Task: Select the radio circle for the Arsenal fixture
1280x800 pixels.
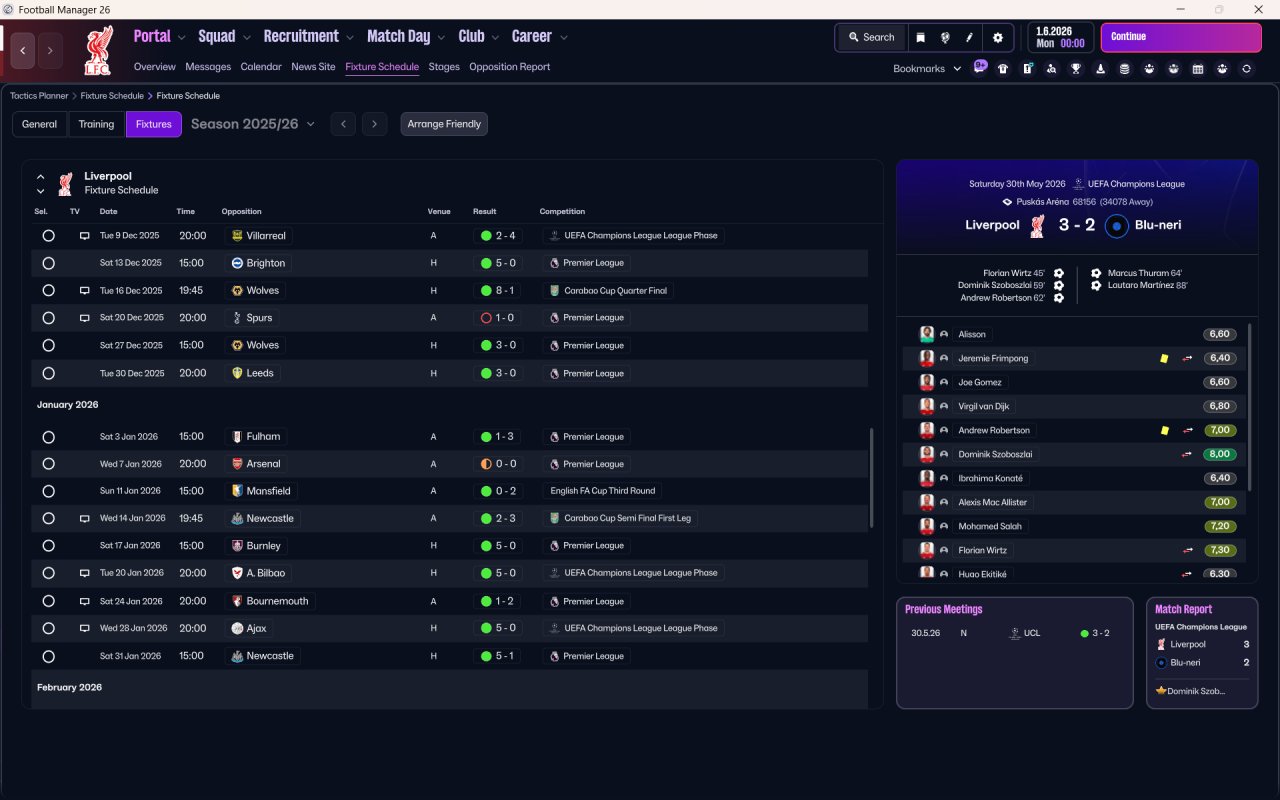Action: 48,464
